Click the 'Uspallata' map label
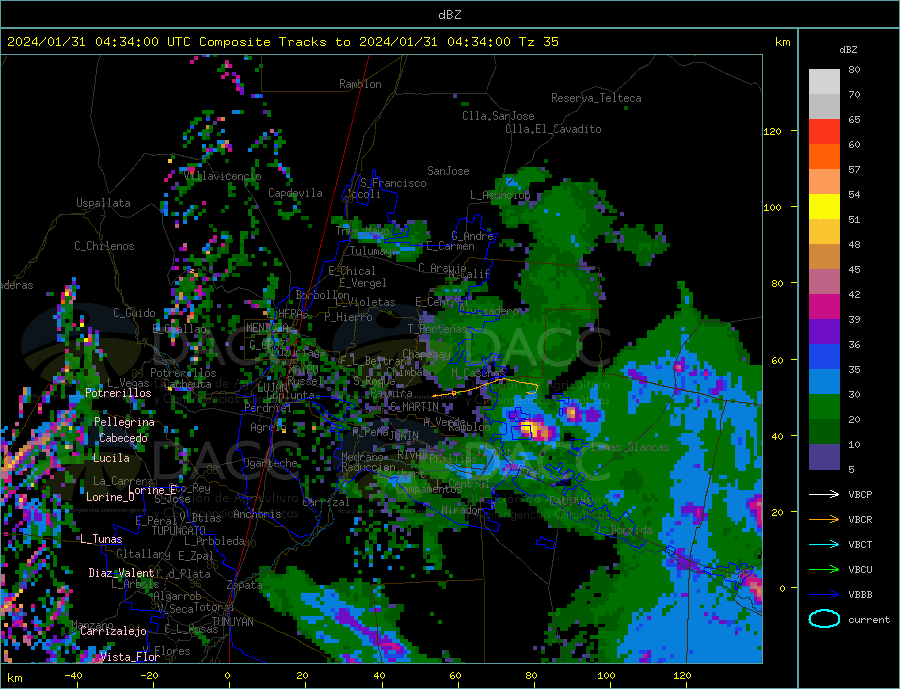This screenshot has width=900, height=689. [103, 203]
